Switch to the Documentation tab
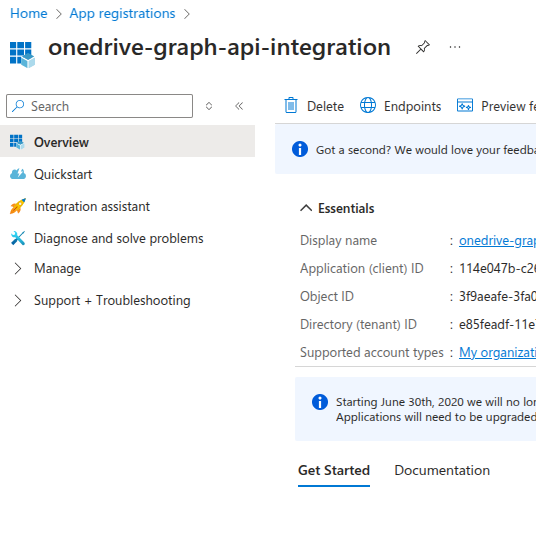Viewport: 536px width, 544px height. [x=442, y=470]
